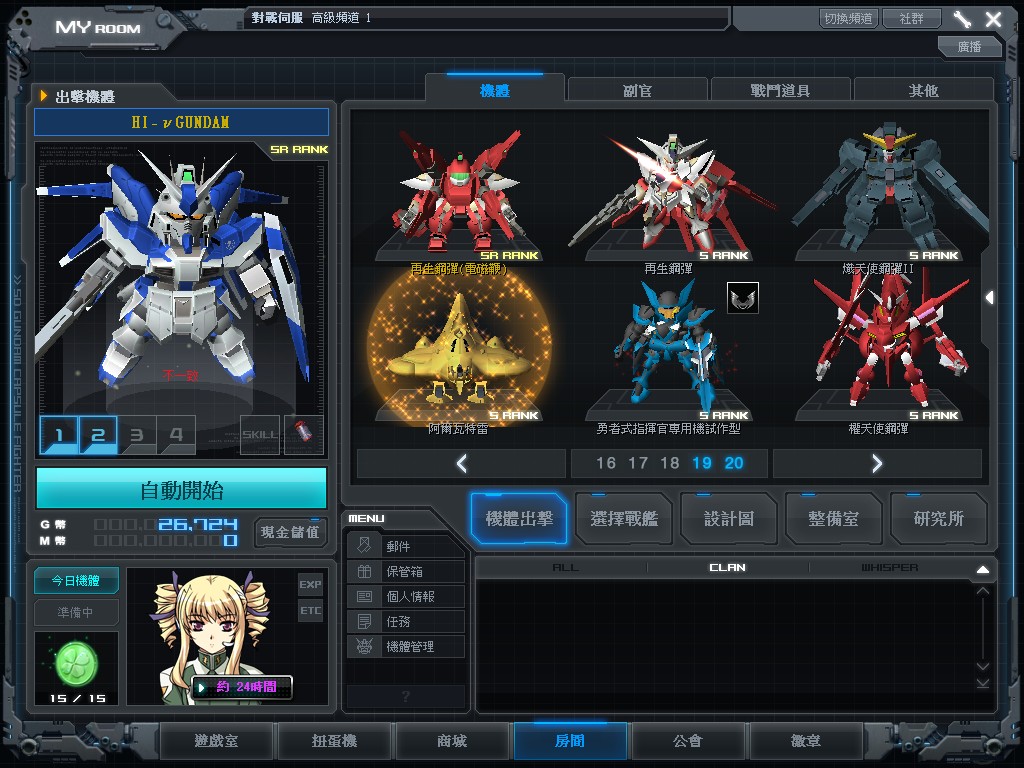This screenshot has height=768, width=1024.
Task: Open settings with the wrench icon
Action: (x=962, y=19)
